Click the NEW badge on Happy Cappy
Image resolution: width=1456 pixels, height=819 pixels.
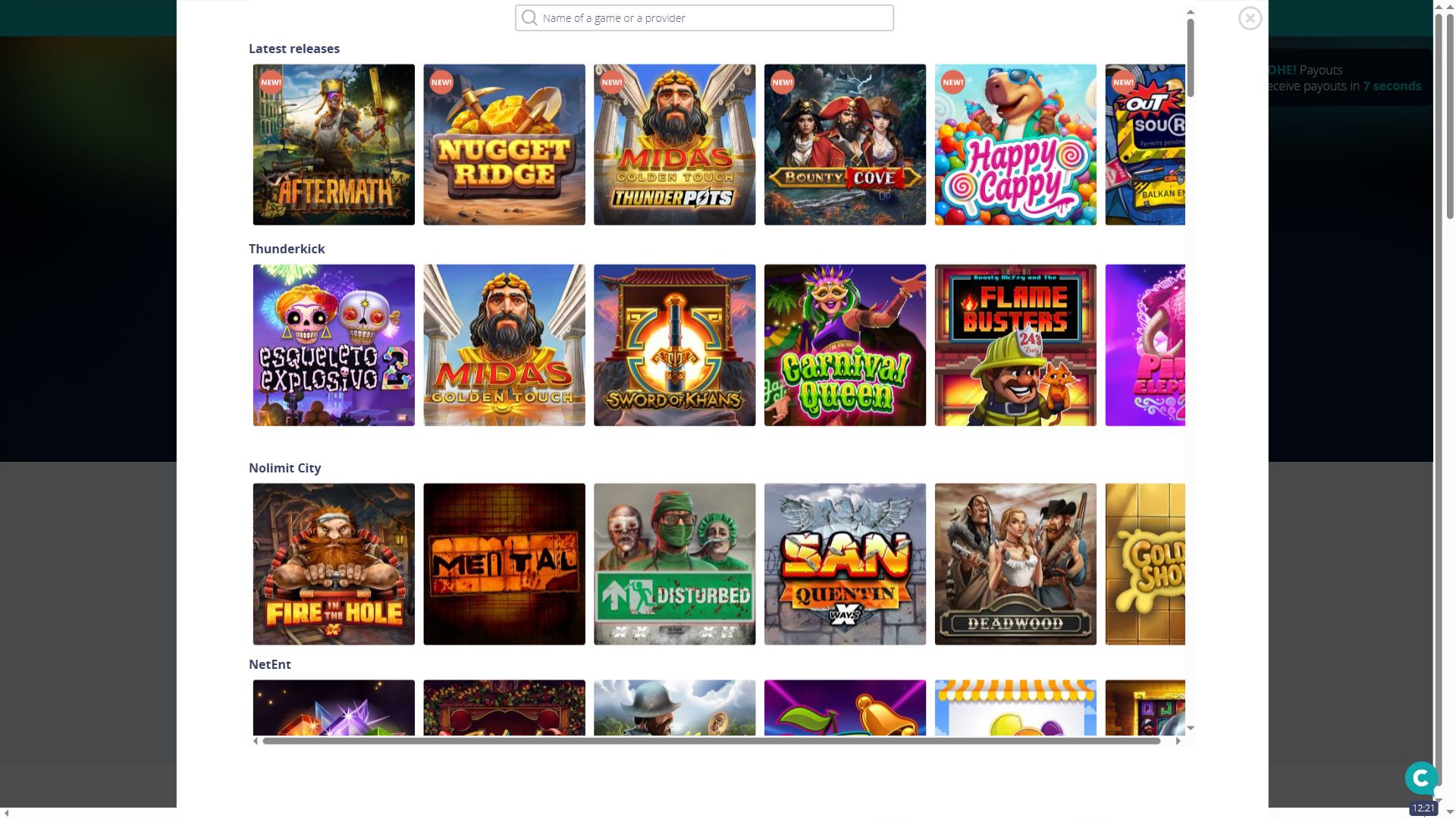(952, 83)
